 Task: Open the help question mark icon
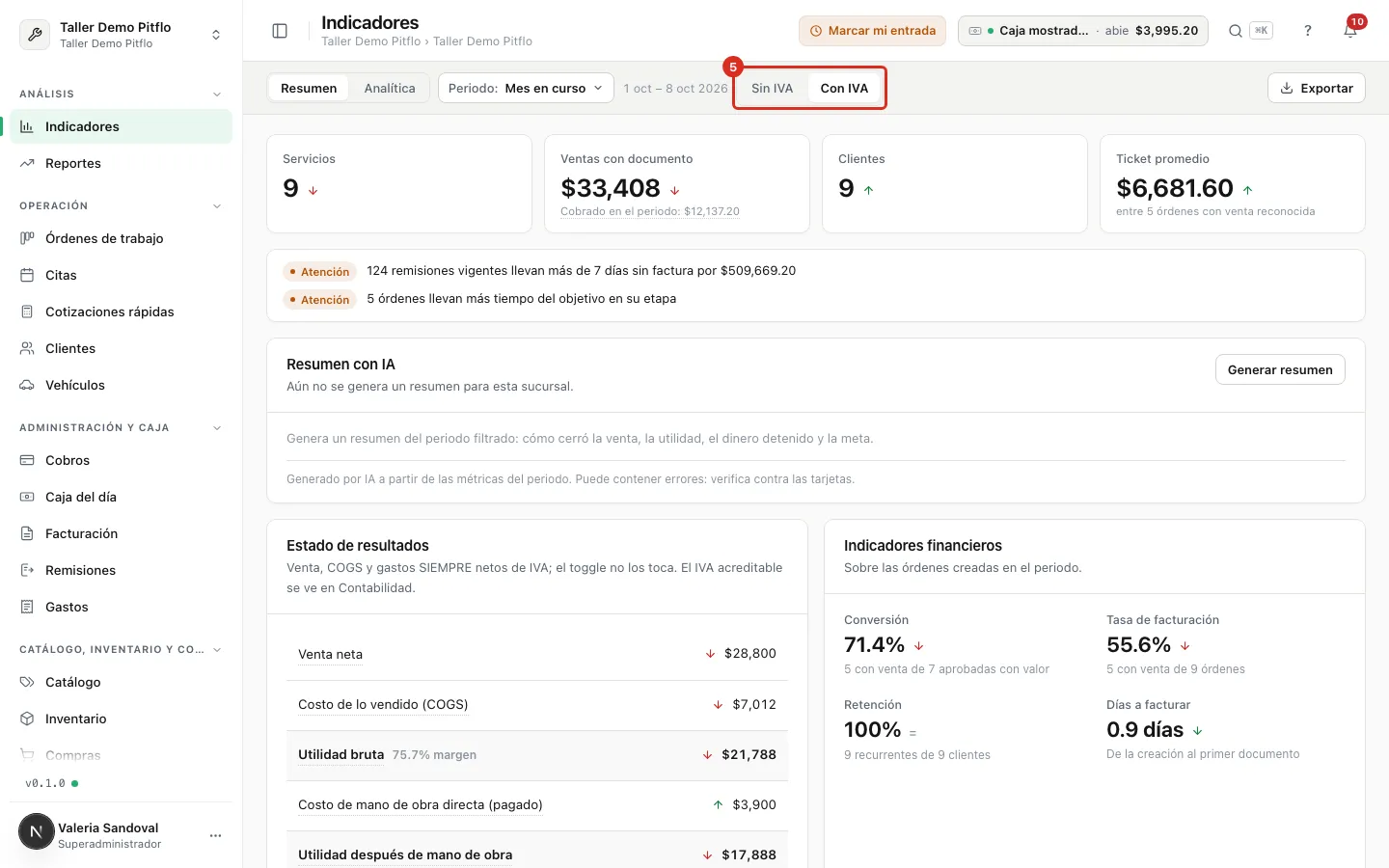click(1308, 31)
